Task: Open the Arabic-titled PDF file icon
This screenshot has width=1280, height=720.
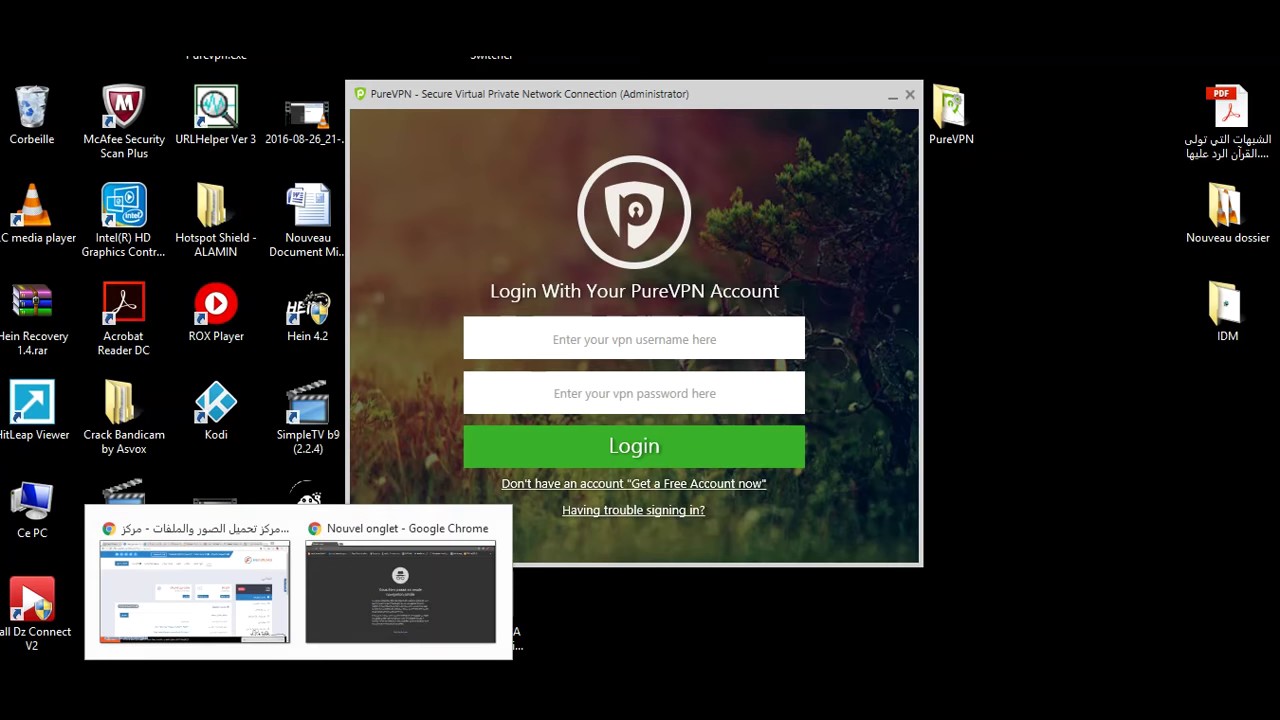Action: pyautogui.click(x=1227, y=106)
